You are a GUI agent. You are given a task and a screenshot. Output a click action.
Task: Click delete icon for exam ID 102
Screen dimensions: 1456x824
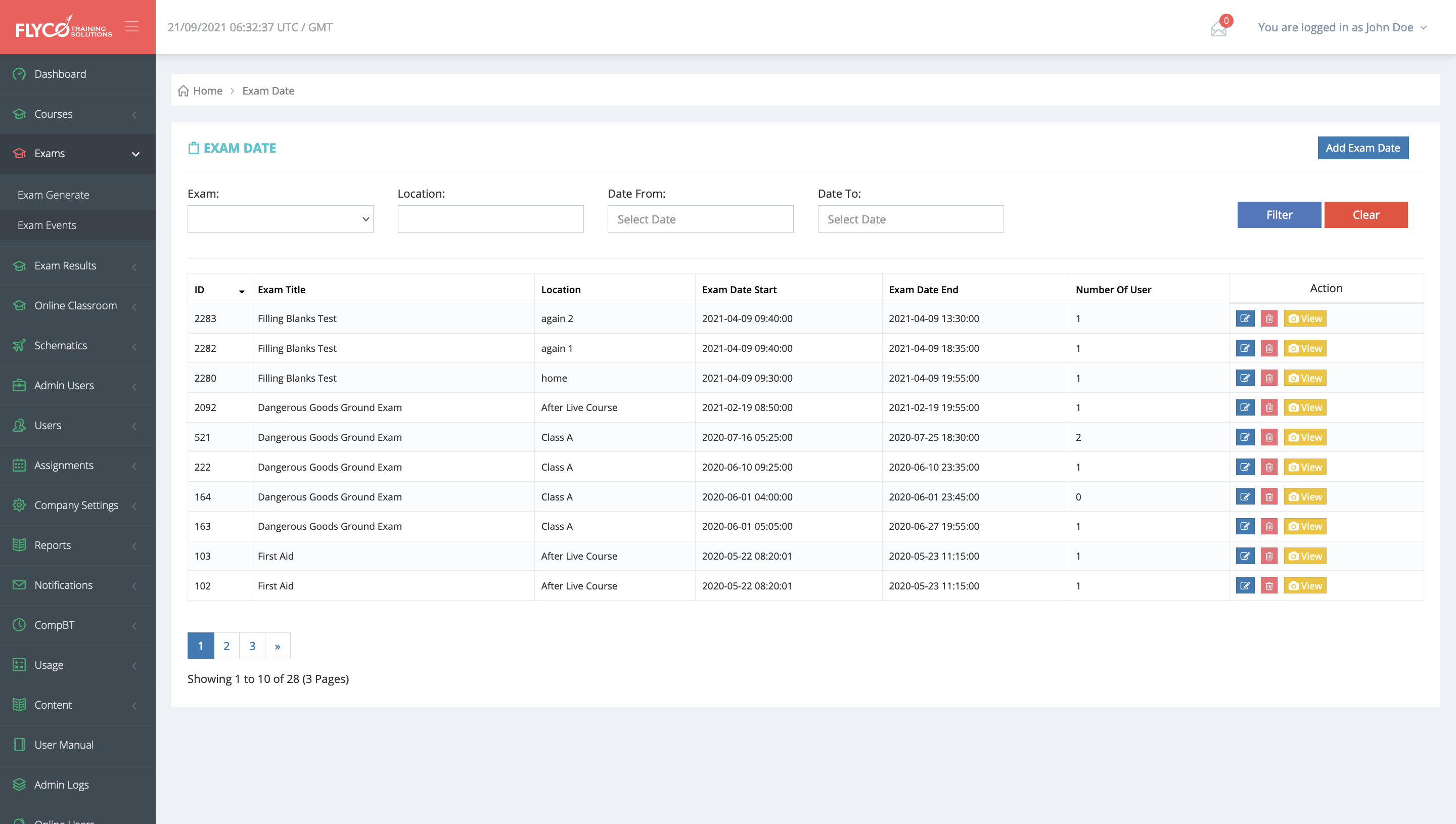(1269, 586)
